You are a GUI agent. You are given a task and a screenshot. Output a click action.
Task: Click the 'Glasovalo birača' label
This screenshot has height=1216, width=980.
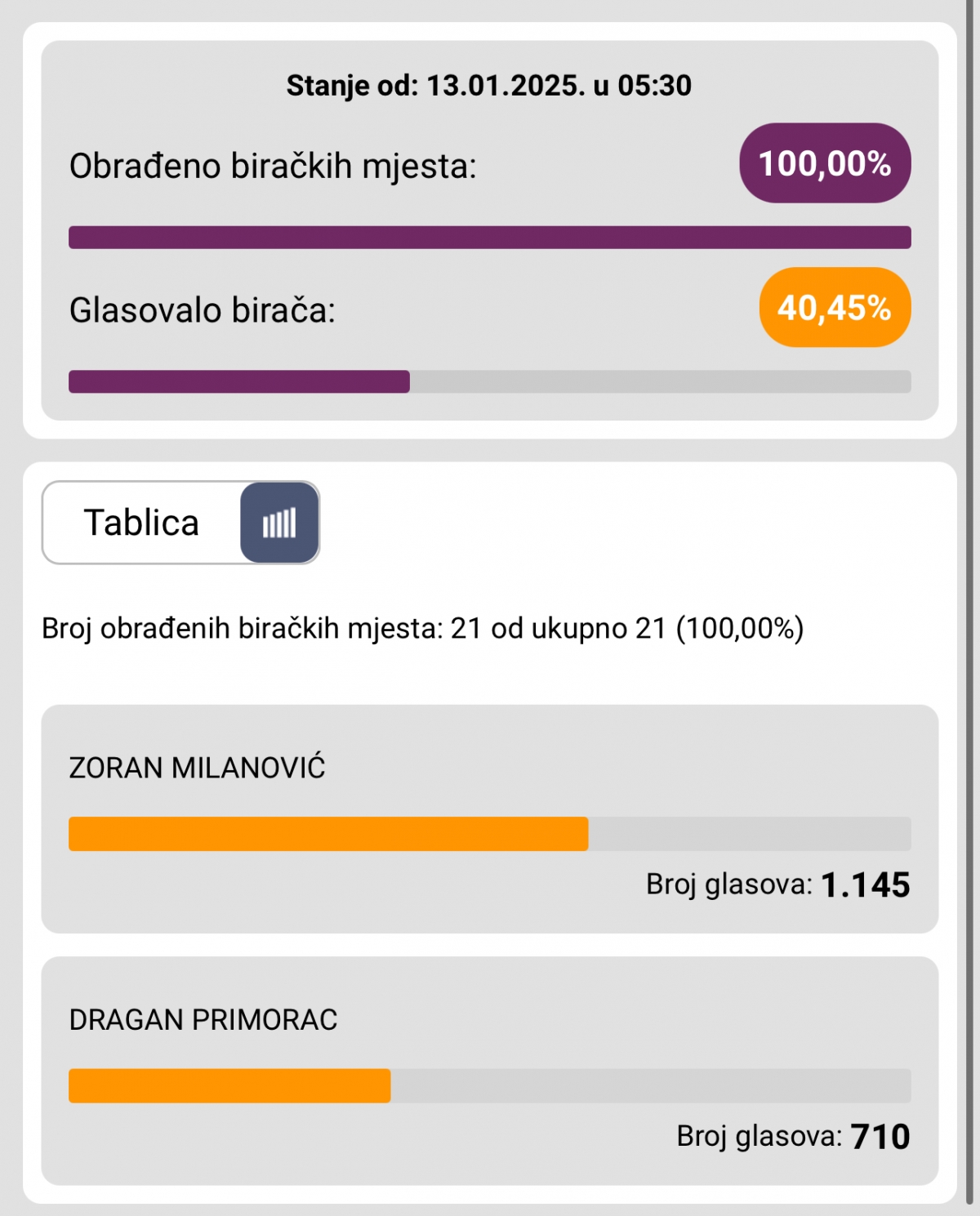[x=203, y=310]
